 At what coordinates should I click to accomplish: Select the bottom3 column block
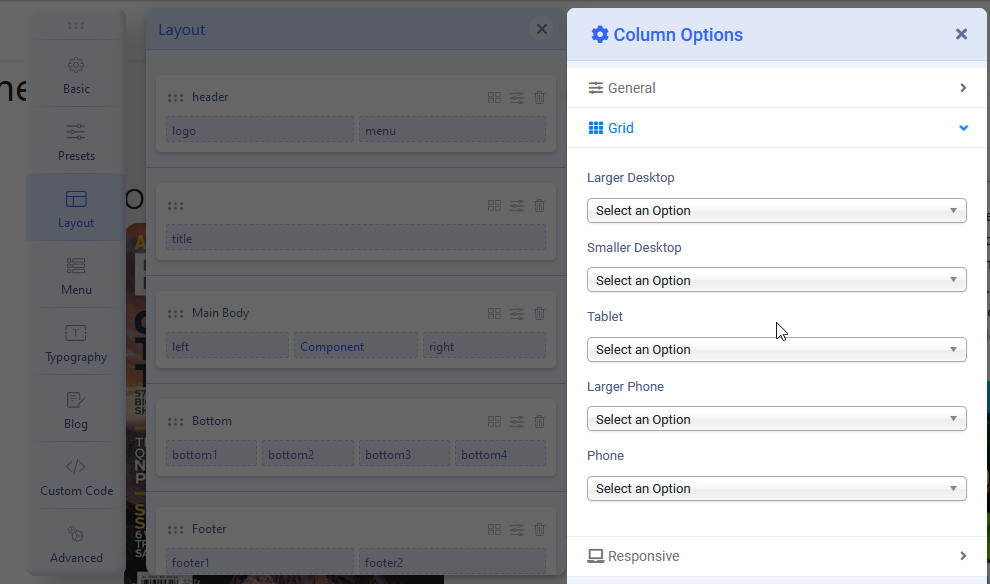coord(403,455)
